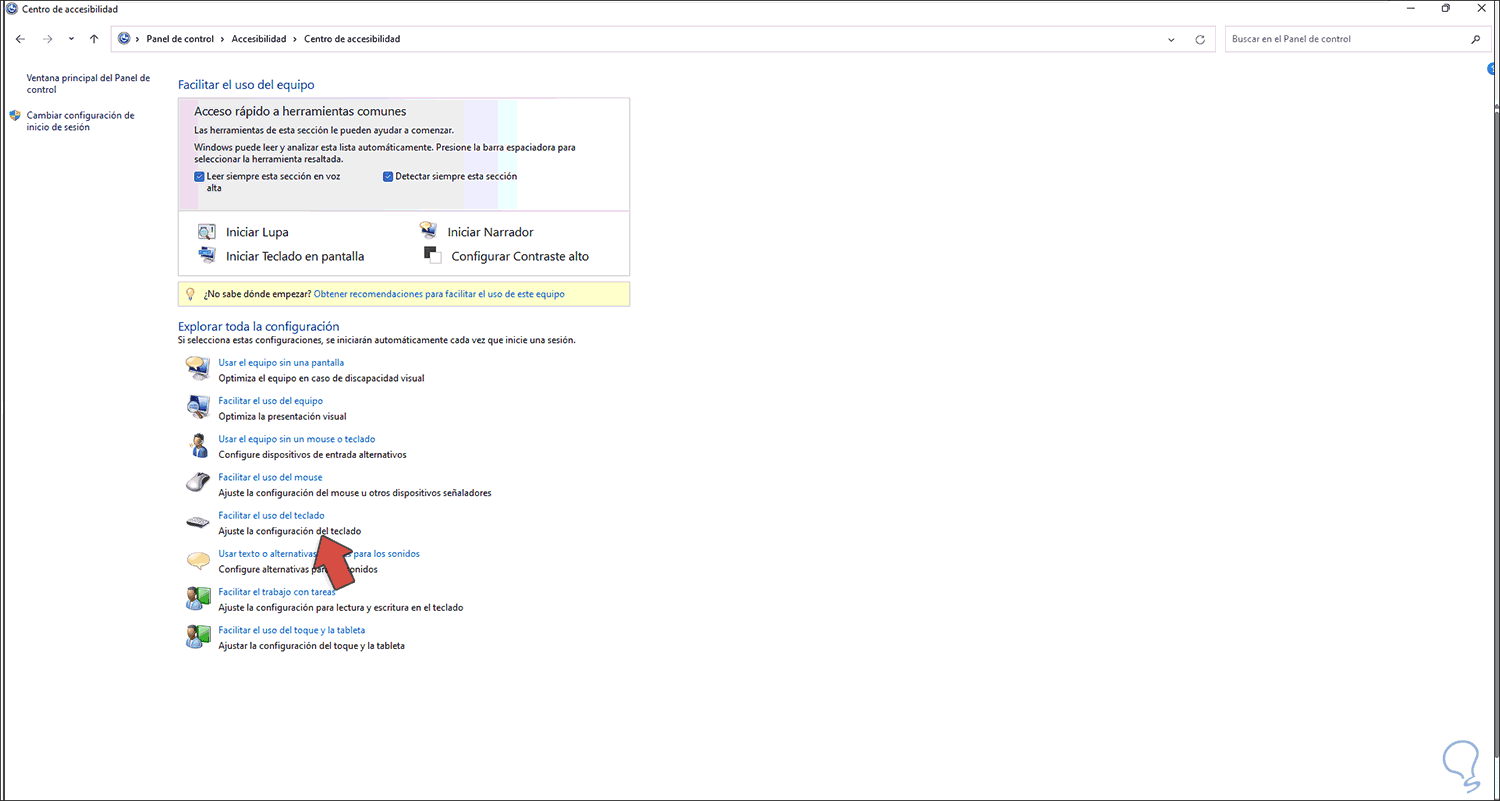The height and width of the screenshot is (801, 1500).
Task: Click the keyboard icon for 'uso del teclado'
Action: tap(197, 521)
